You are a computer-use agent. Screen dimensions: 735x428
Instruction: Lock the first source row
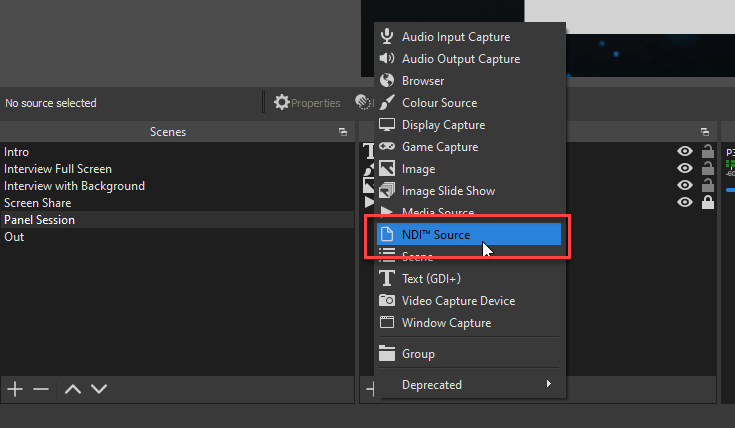click(x=708, y=151)
